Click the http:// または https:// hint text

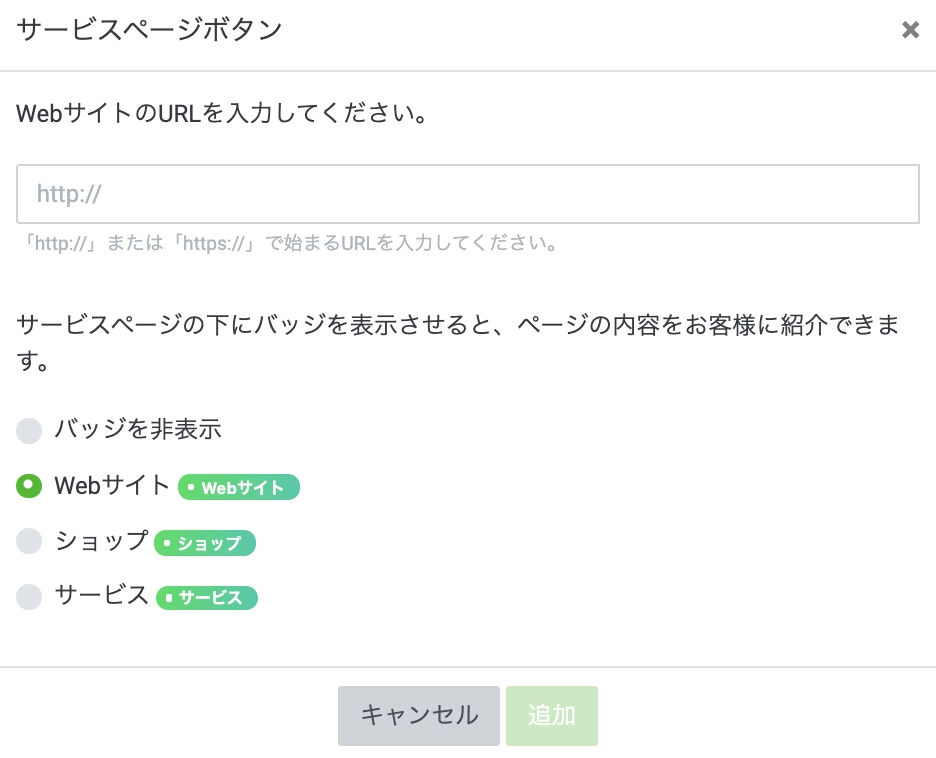click(x=290, y=243)
